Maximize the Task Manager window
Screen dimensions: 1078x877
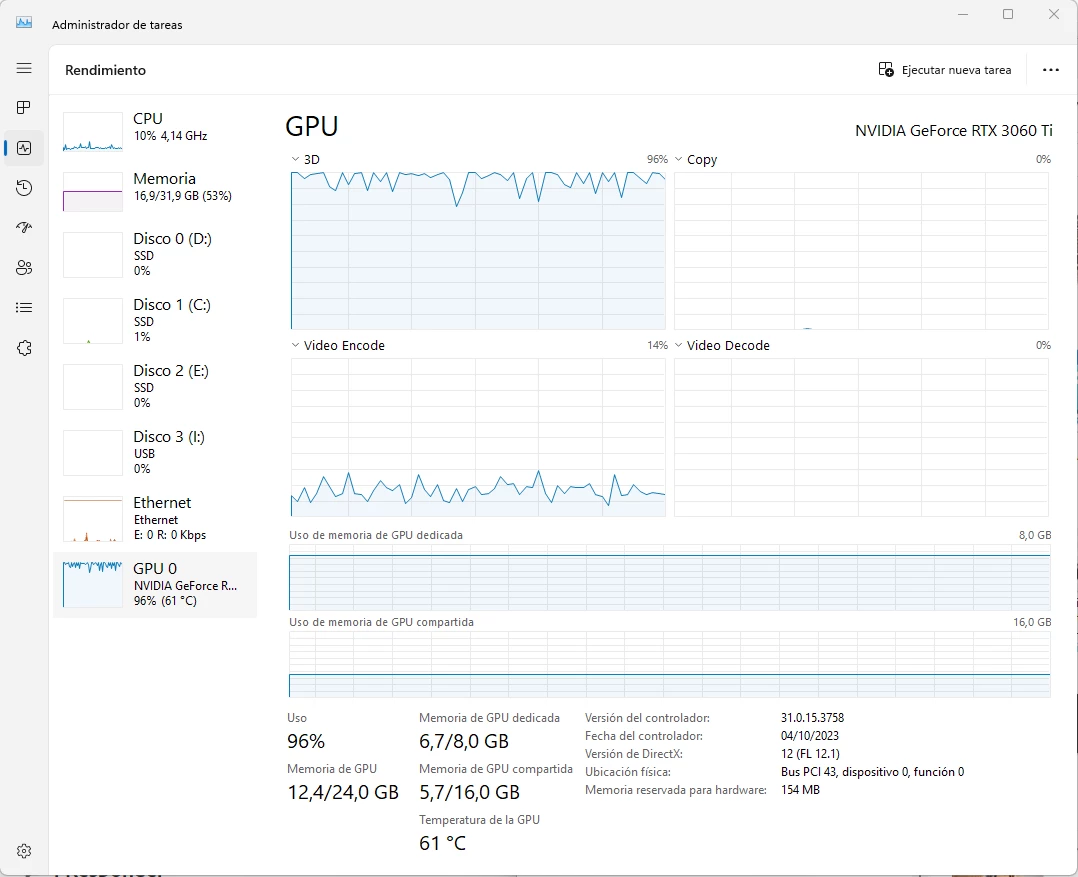1008,14
